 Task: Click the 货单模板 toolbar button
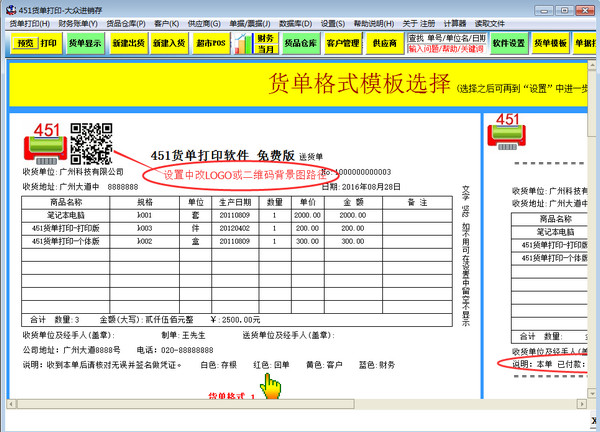550,43
